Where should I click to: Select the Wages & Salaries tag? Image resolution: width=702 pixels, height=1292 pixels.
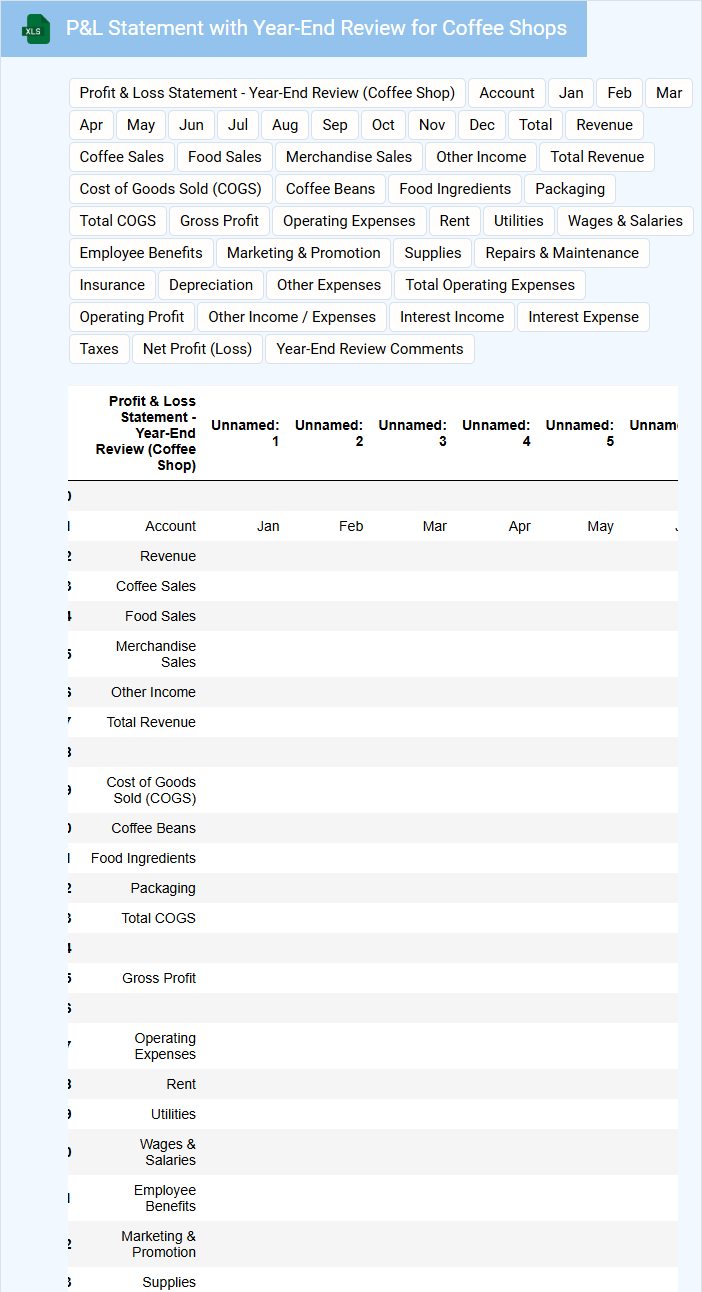coord(625,221)
